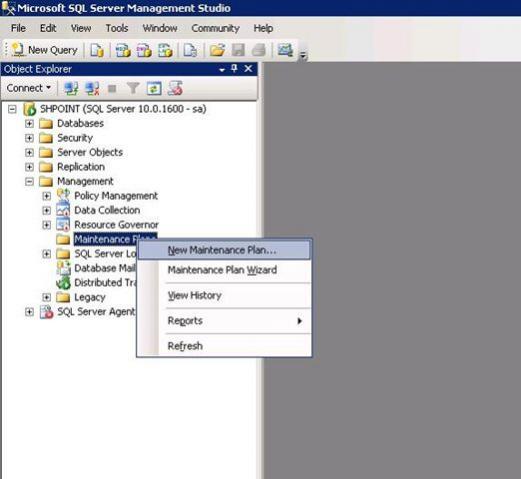Screen dimensions: 521x479
Task: Expand the Databases node
Action: (29, 124)
